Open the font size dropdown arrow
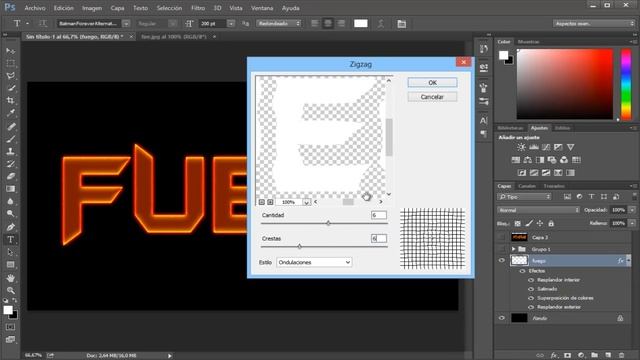 point(231,24)
